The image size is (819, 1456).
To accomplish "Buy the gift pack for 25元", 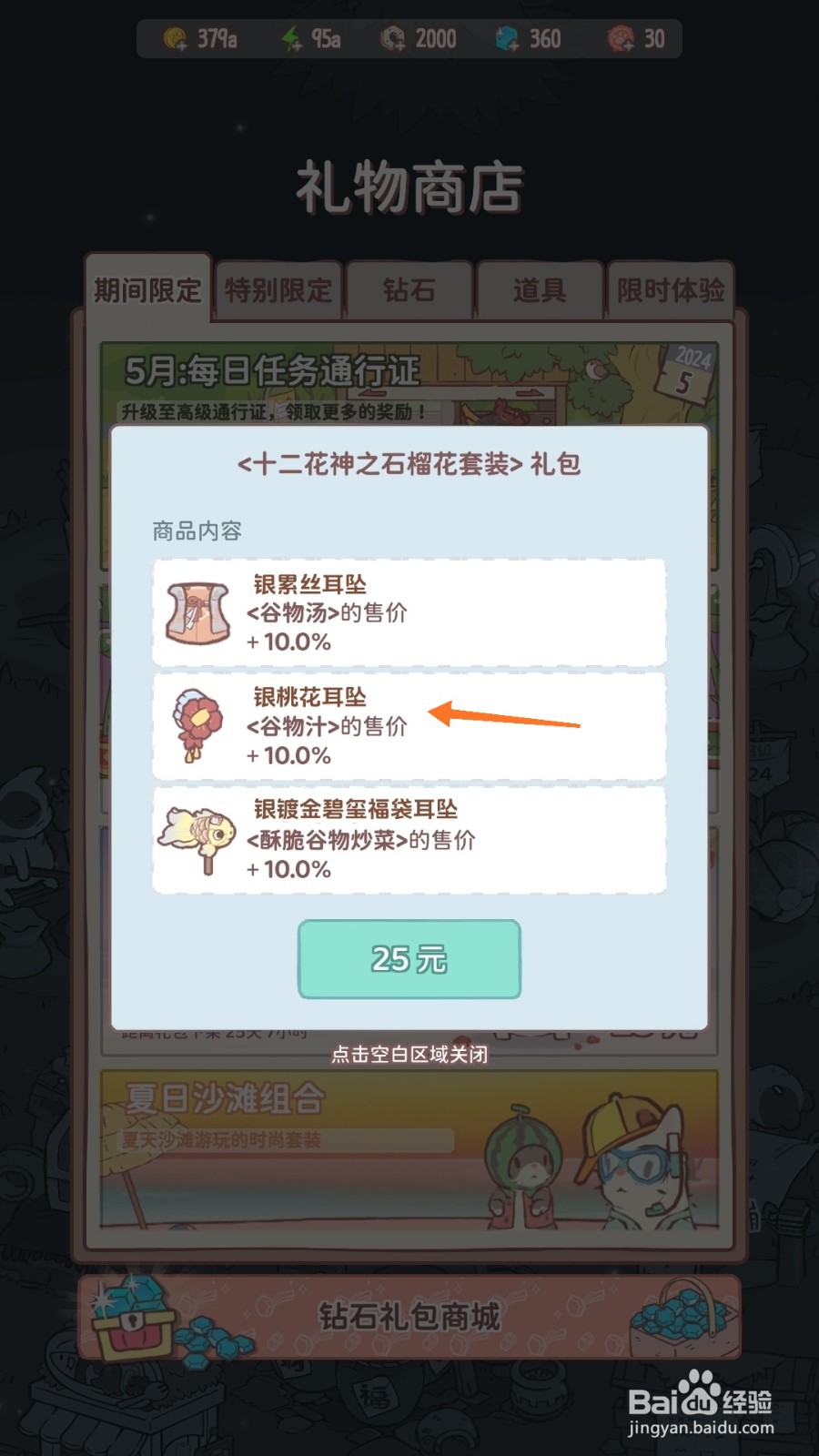I will coord(409,959).
